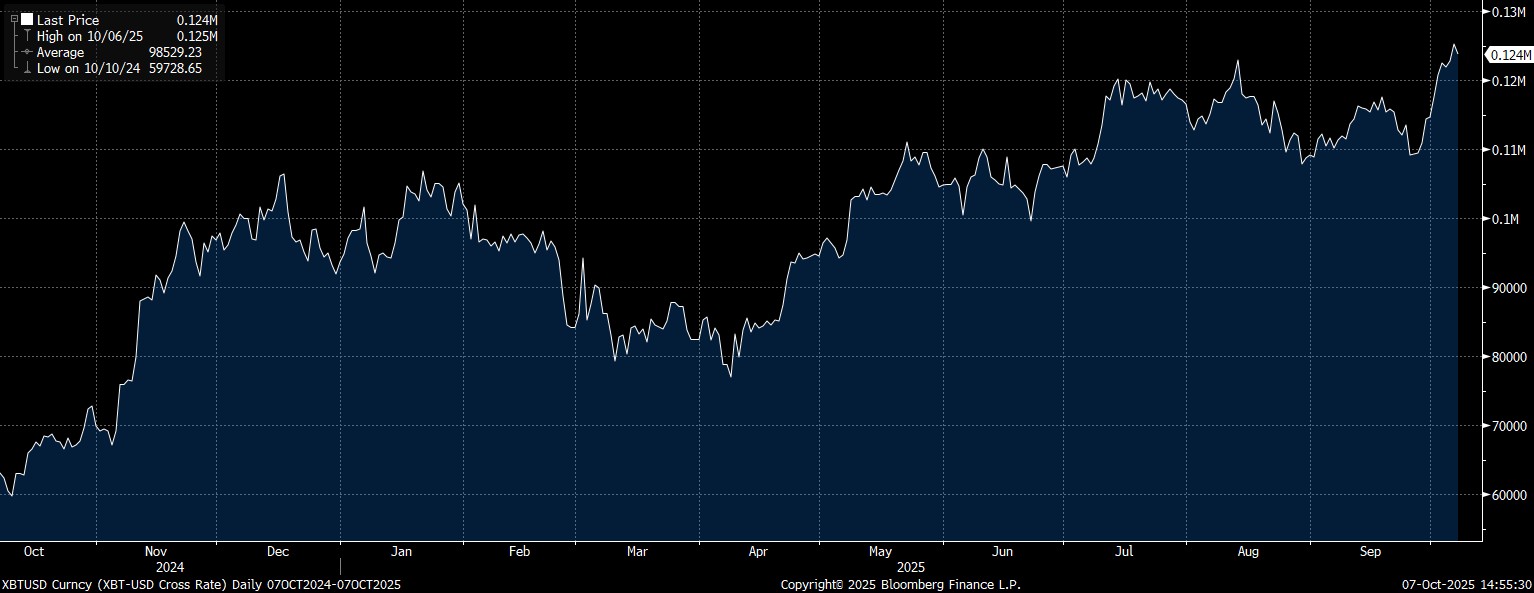Click the 0.12M y-axis label
Image resolution: width=1534 pixels, height=593 pixels.
click(1507, 81)
